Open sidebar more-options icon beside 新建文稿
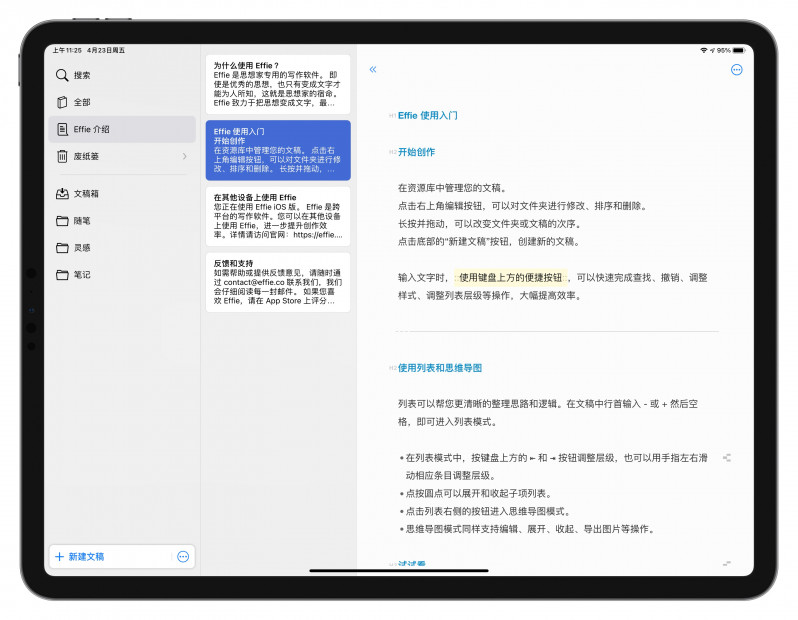This screenshot has width=798, height=620. [183, 557]
